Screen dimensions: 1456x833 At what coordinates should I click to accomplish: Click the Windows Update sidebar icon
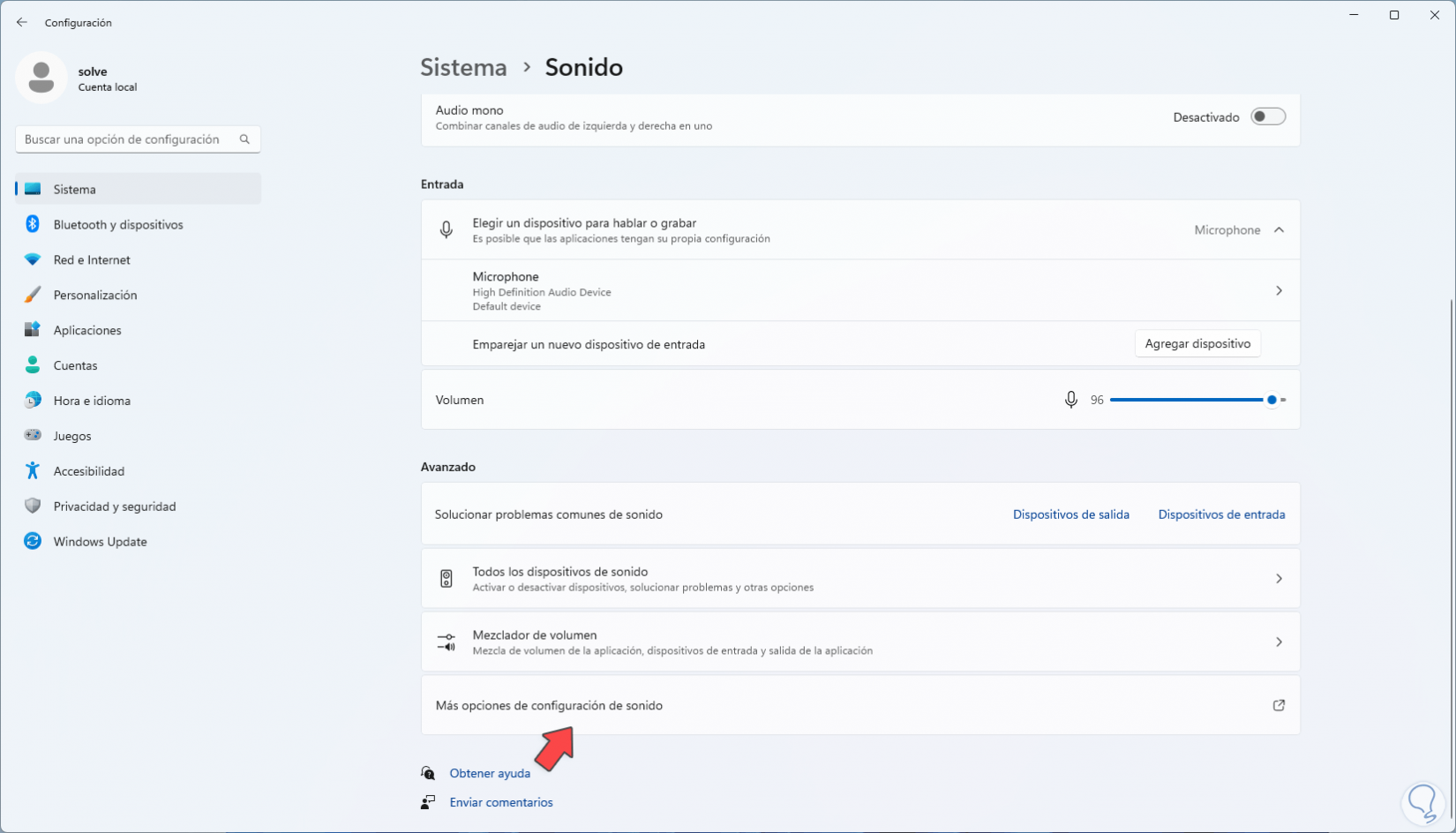33,541
